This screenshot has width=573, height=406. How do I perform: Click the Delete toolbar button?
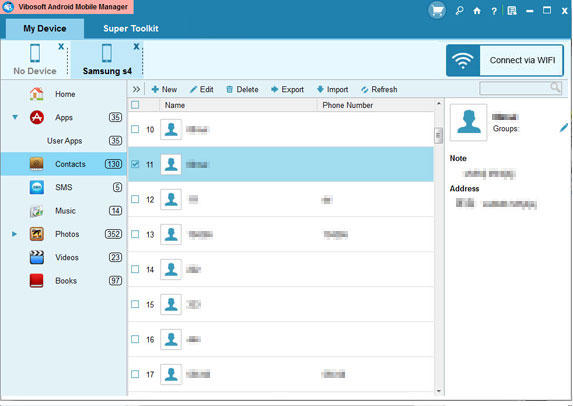[x=242, y=90]
